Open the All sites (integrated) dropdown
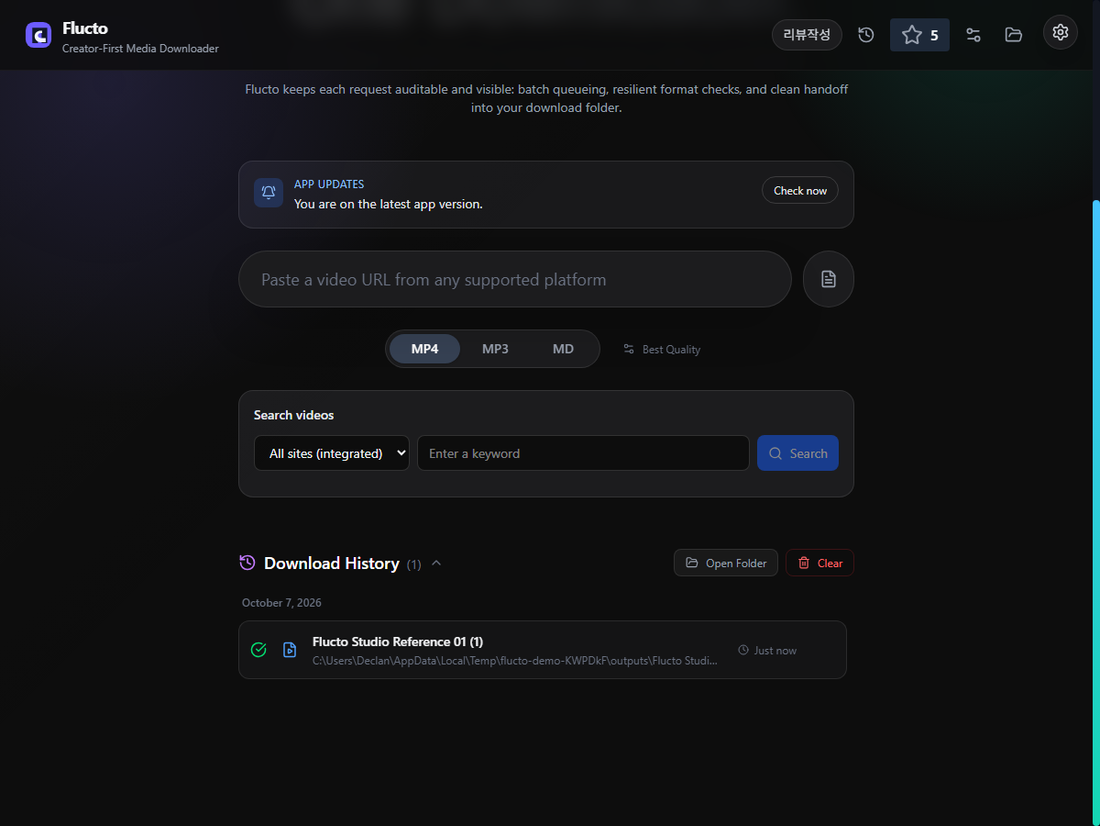1100x826 pixels. (332, 453)
